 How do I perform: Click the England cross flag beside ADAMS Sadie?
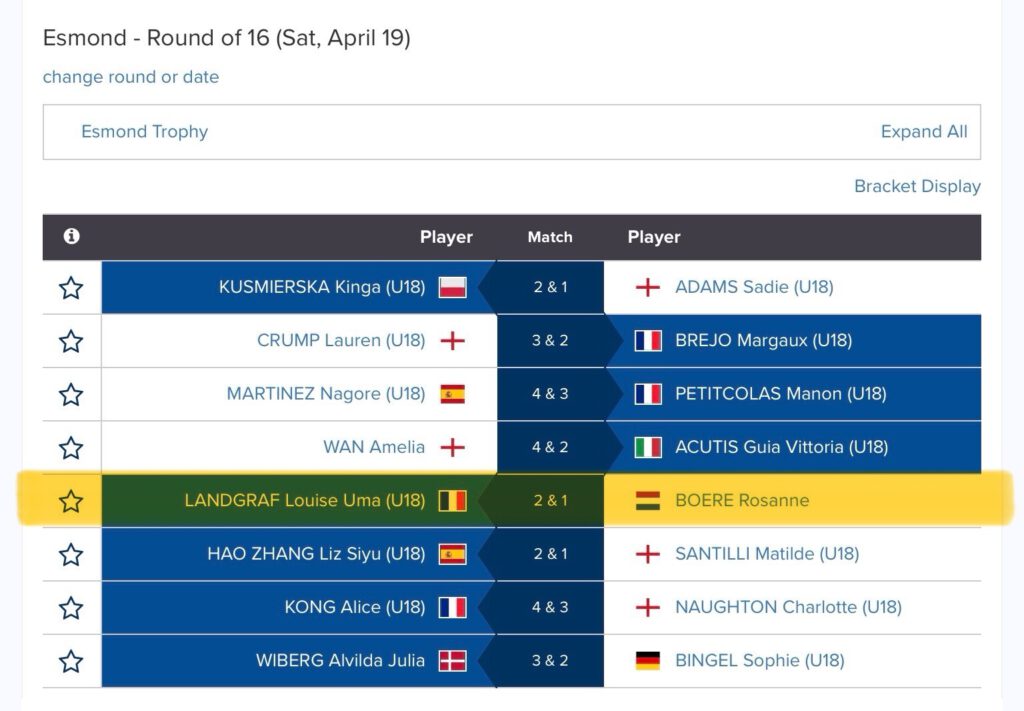[x=647, y=287]
